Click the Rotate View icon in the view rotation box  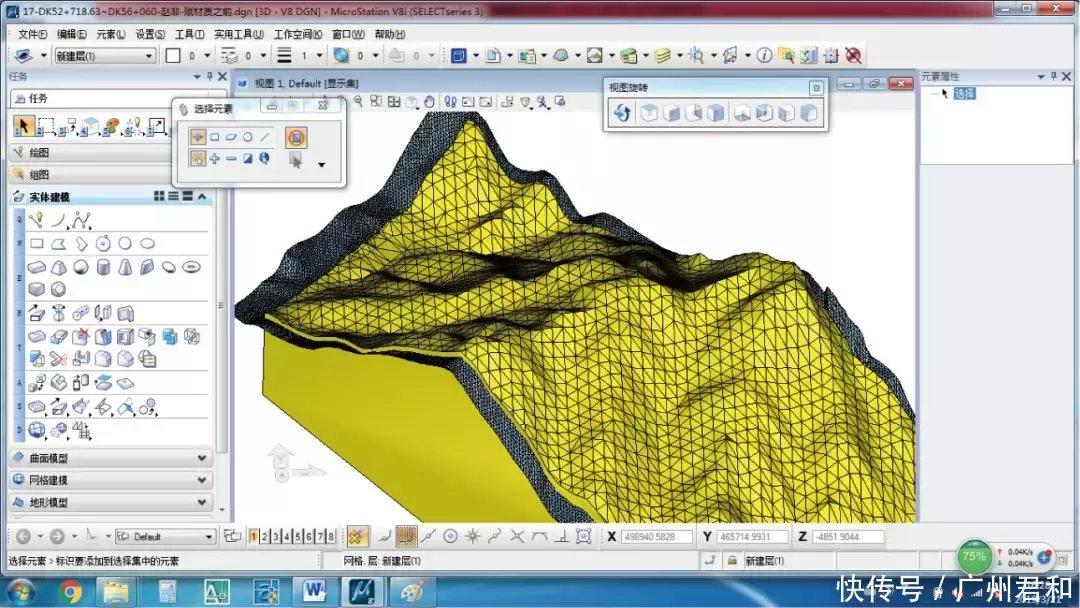click(623, 113)
